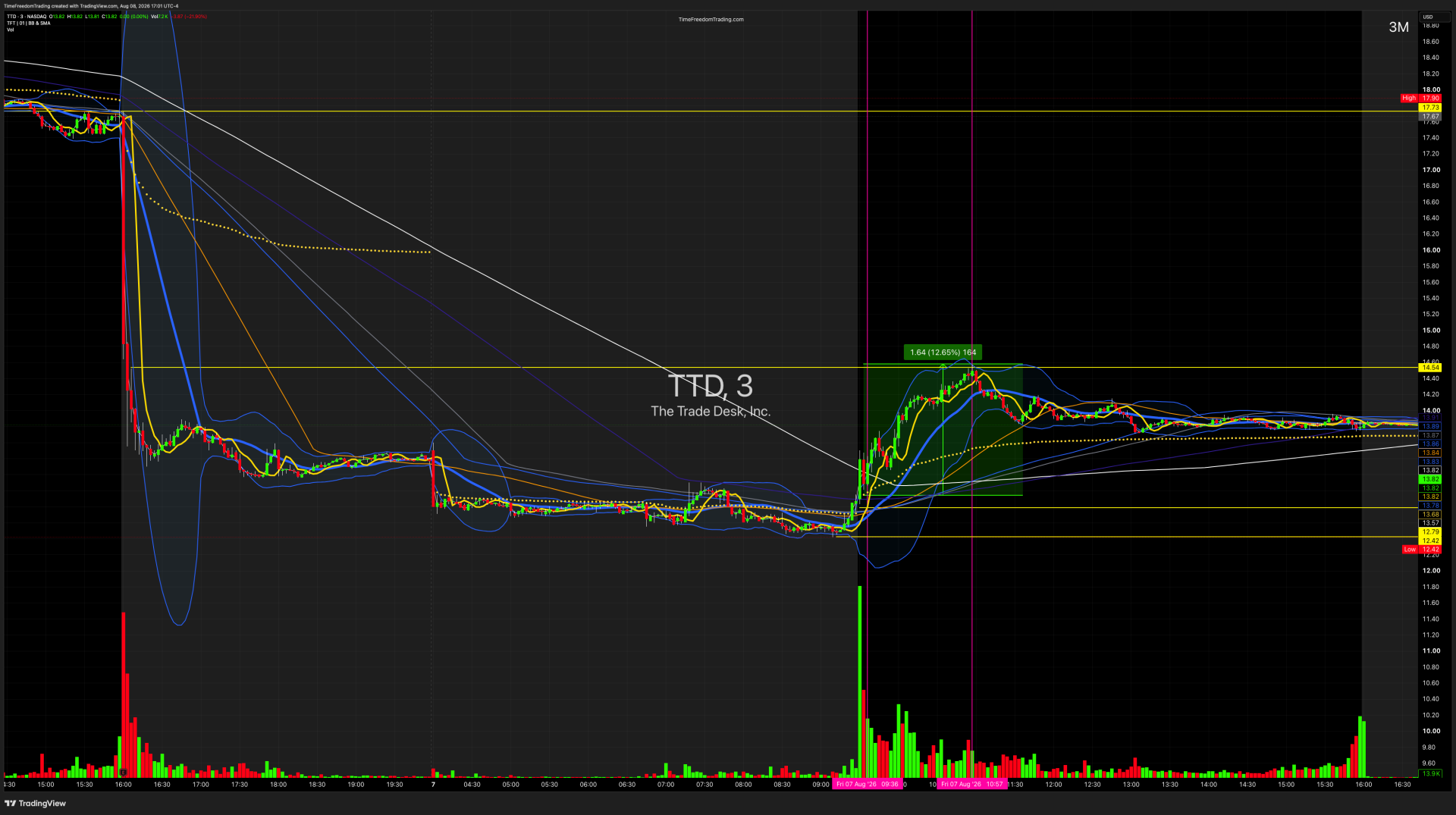
Task: Click the pink 09:36 date marker on time axis
Action: (x=867, y=785)
